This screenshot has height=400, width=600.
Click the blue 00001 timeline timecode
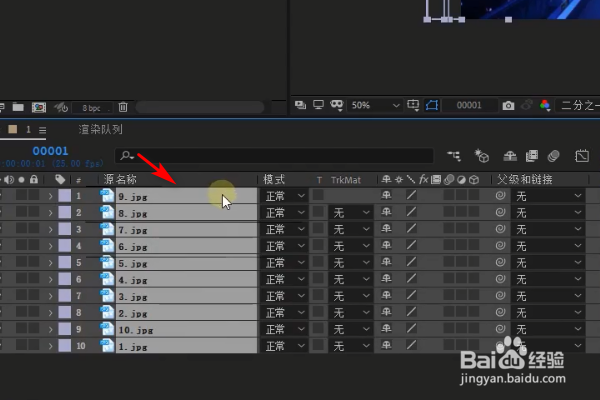coord(50,151)
